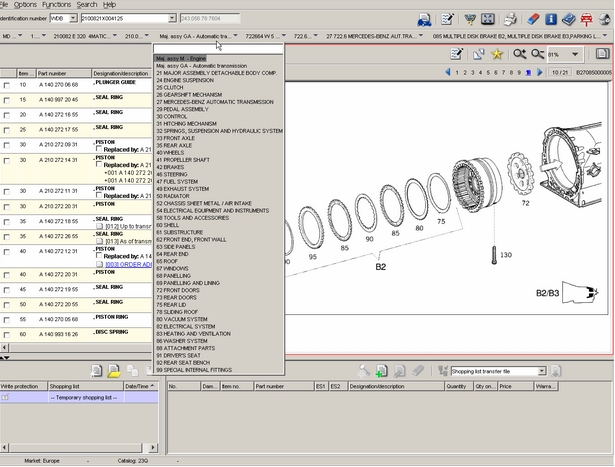The width and height of the screenshot is (615, 467).
Task: Go to the next picture arrow
Action: point(540,72)
